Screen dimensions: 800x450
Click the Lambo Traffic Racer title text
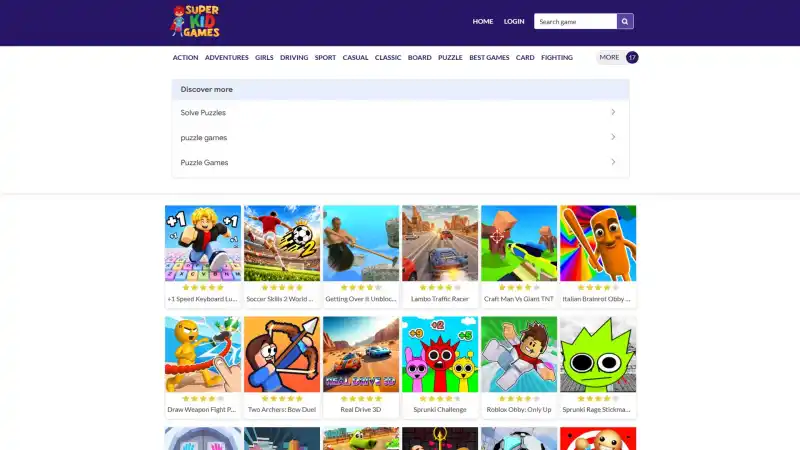click(440, 299)
